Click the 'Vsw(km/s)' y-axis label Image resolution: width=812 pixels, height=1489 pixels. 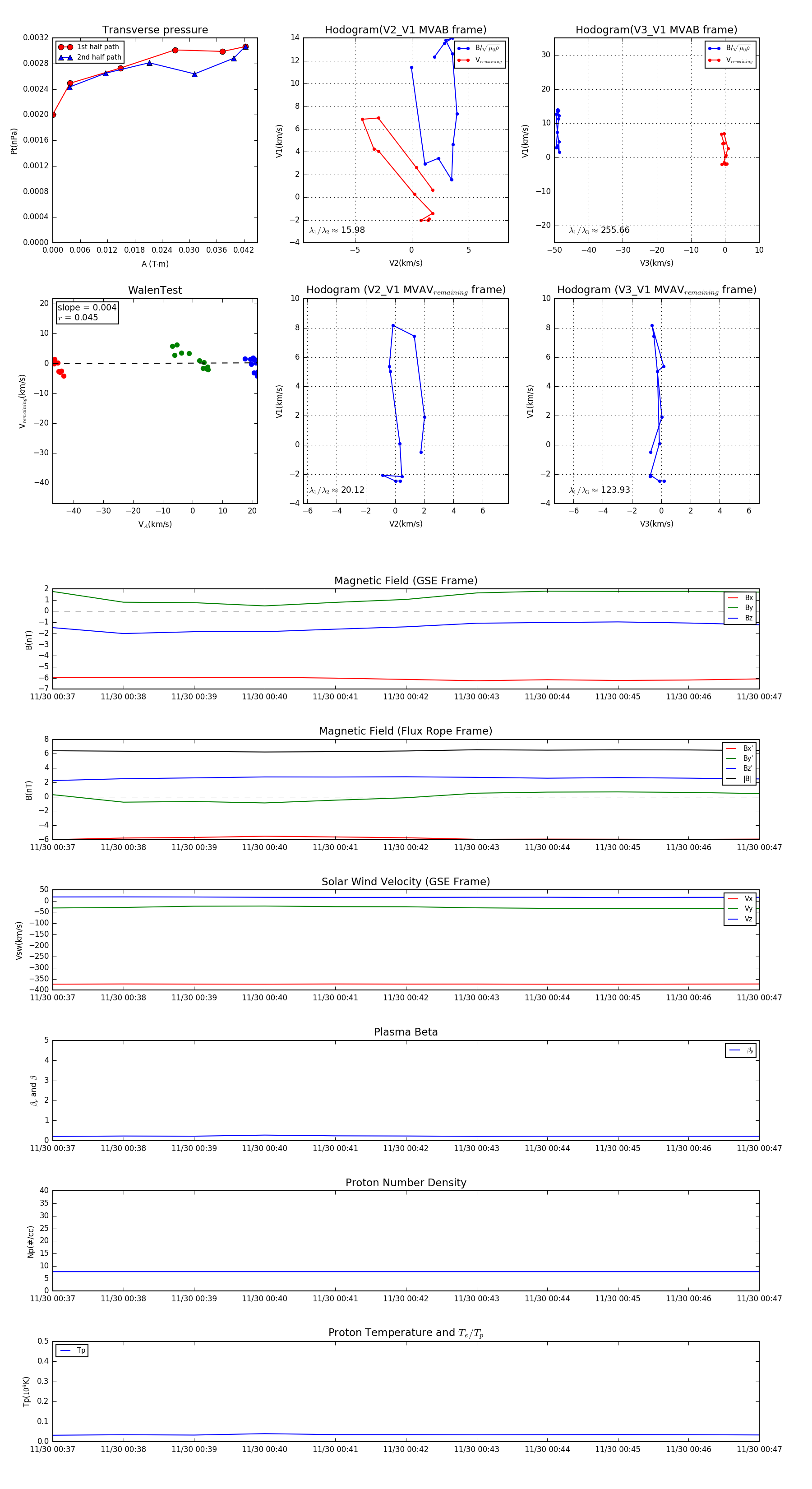[x=19, y=940]
